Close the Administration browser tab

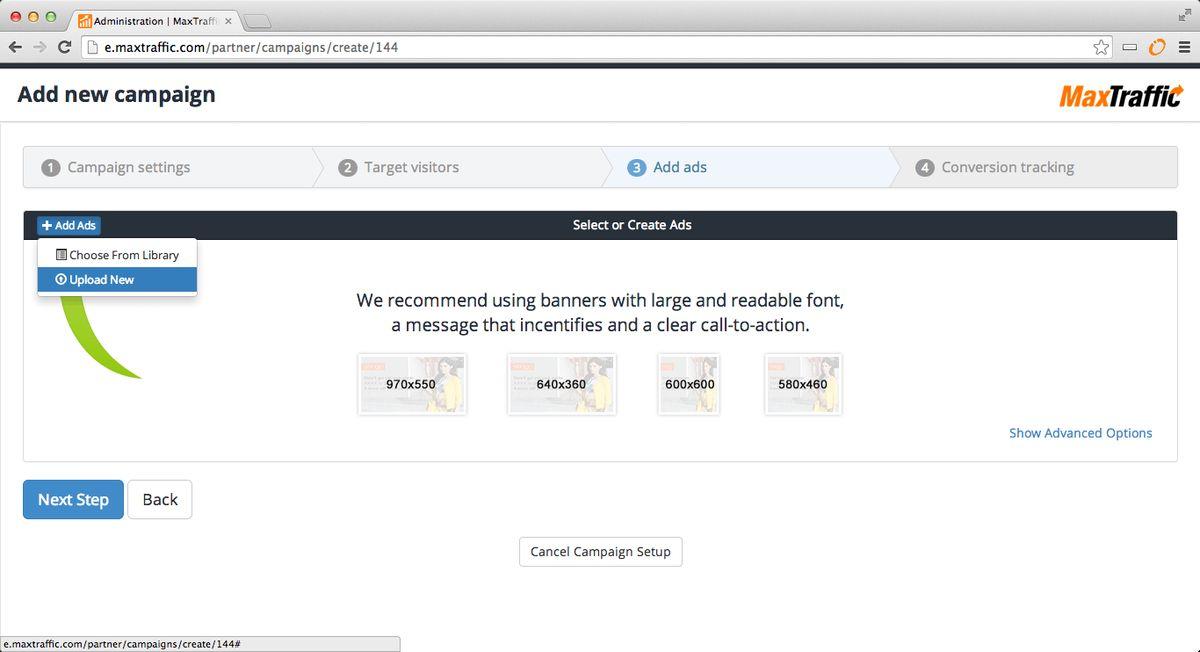(x=228, y=21)
